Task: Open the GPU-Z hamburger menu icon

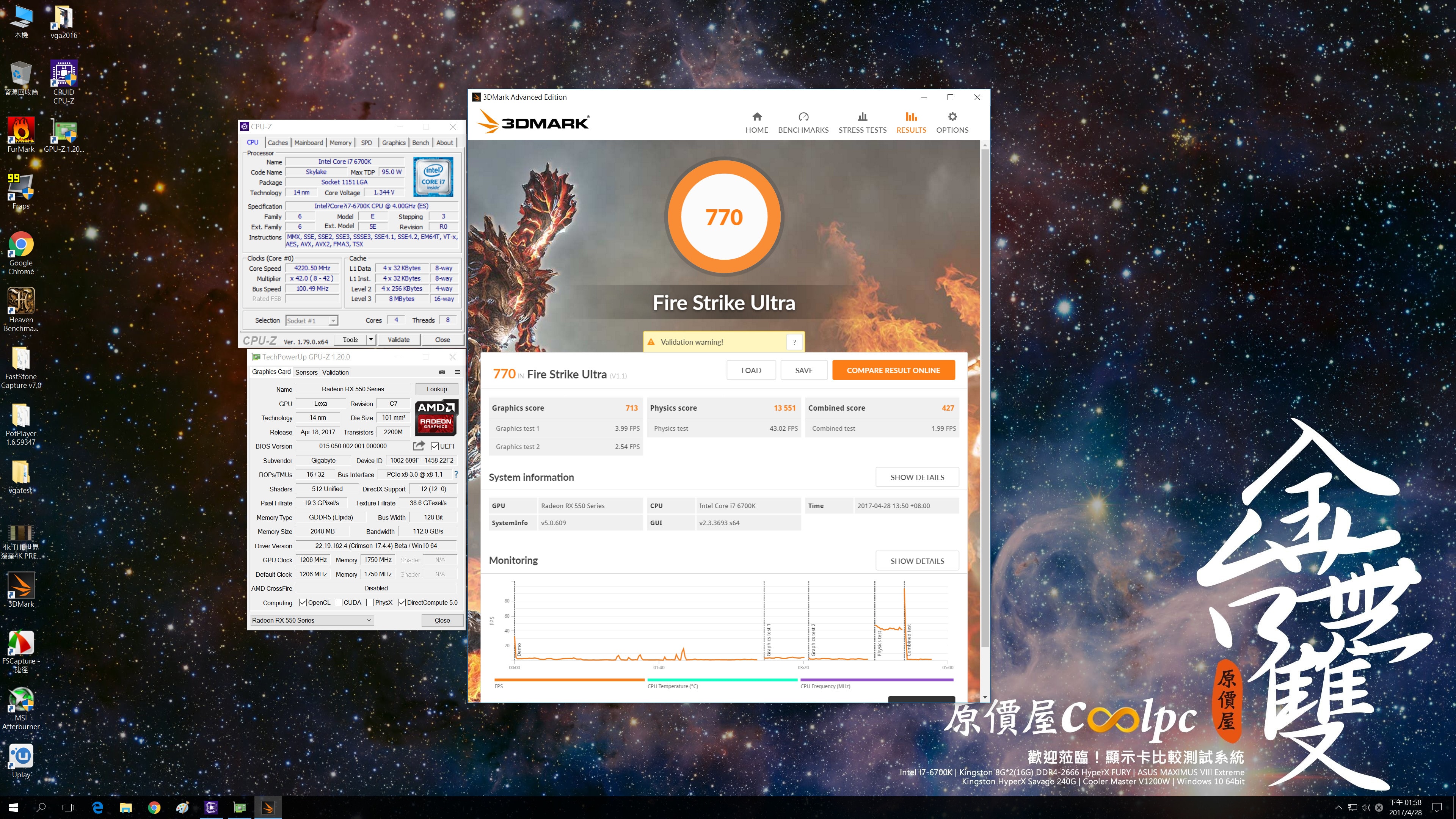Action: (x=457, y=372)
